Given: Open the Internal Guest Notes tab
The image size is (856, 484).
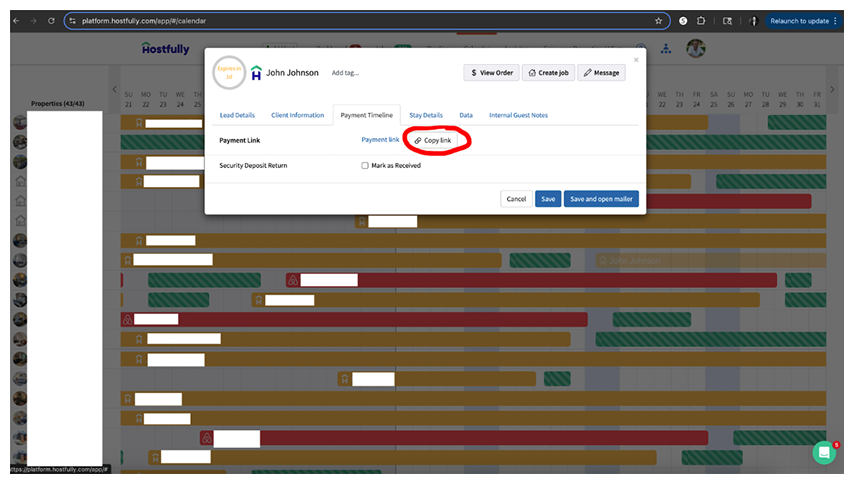Looking at the screenshot, I should click(x=518, y=115).
